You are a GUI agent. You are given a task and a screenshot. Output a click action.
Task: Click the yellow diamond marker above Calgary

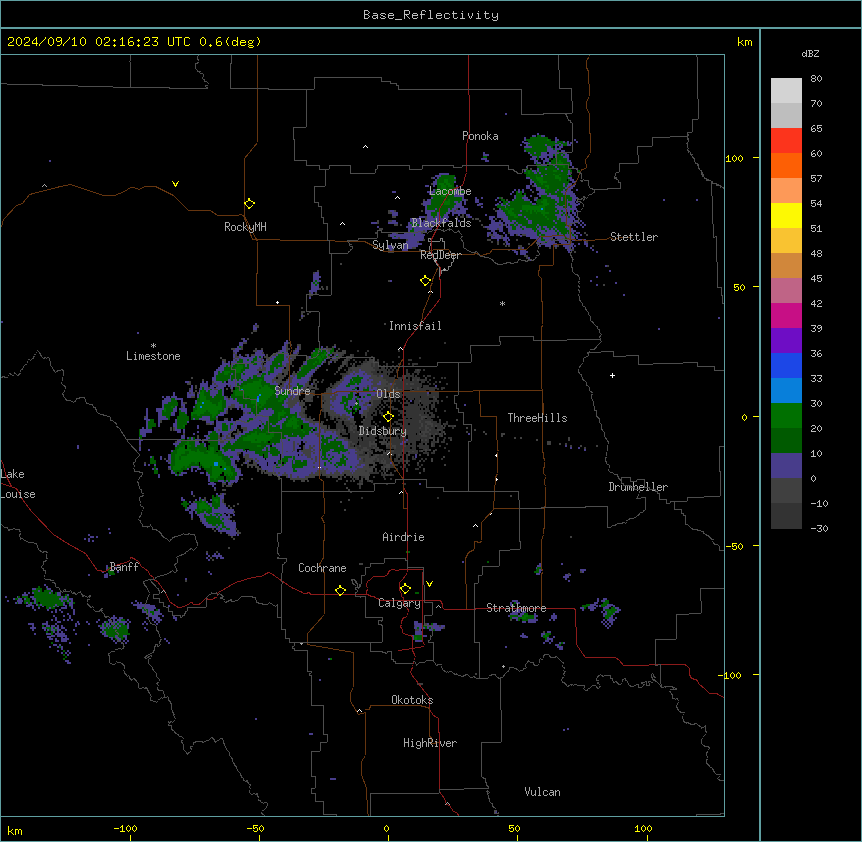pyautogui.click(x=405, y=589)
